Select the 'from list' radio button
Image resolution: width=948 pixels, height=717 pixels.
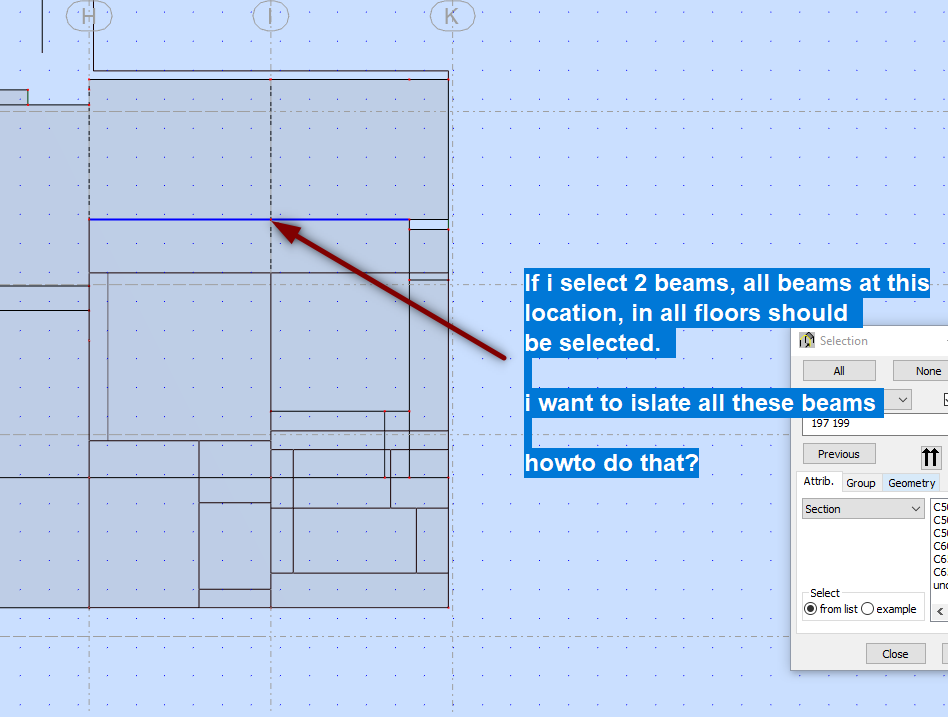coord(810,608)
